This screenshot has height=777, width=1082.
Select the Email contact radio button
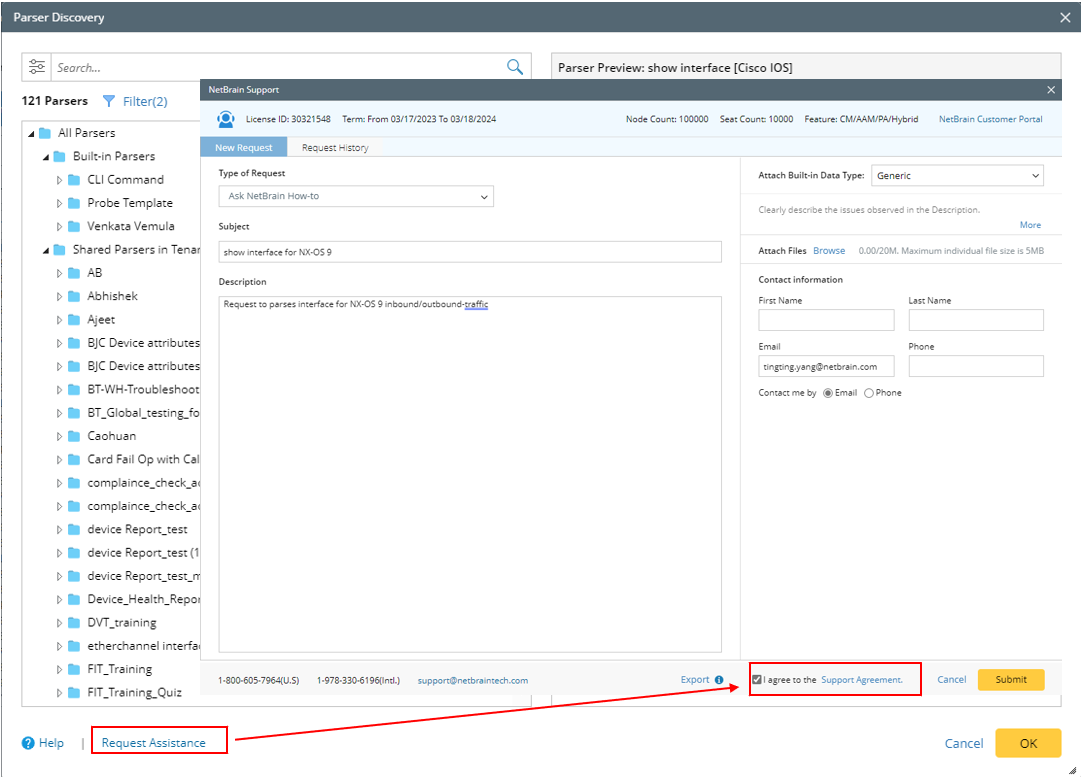[x=828, y=393]
